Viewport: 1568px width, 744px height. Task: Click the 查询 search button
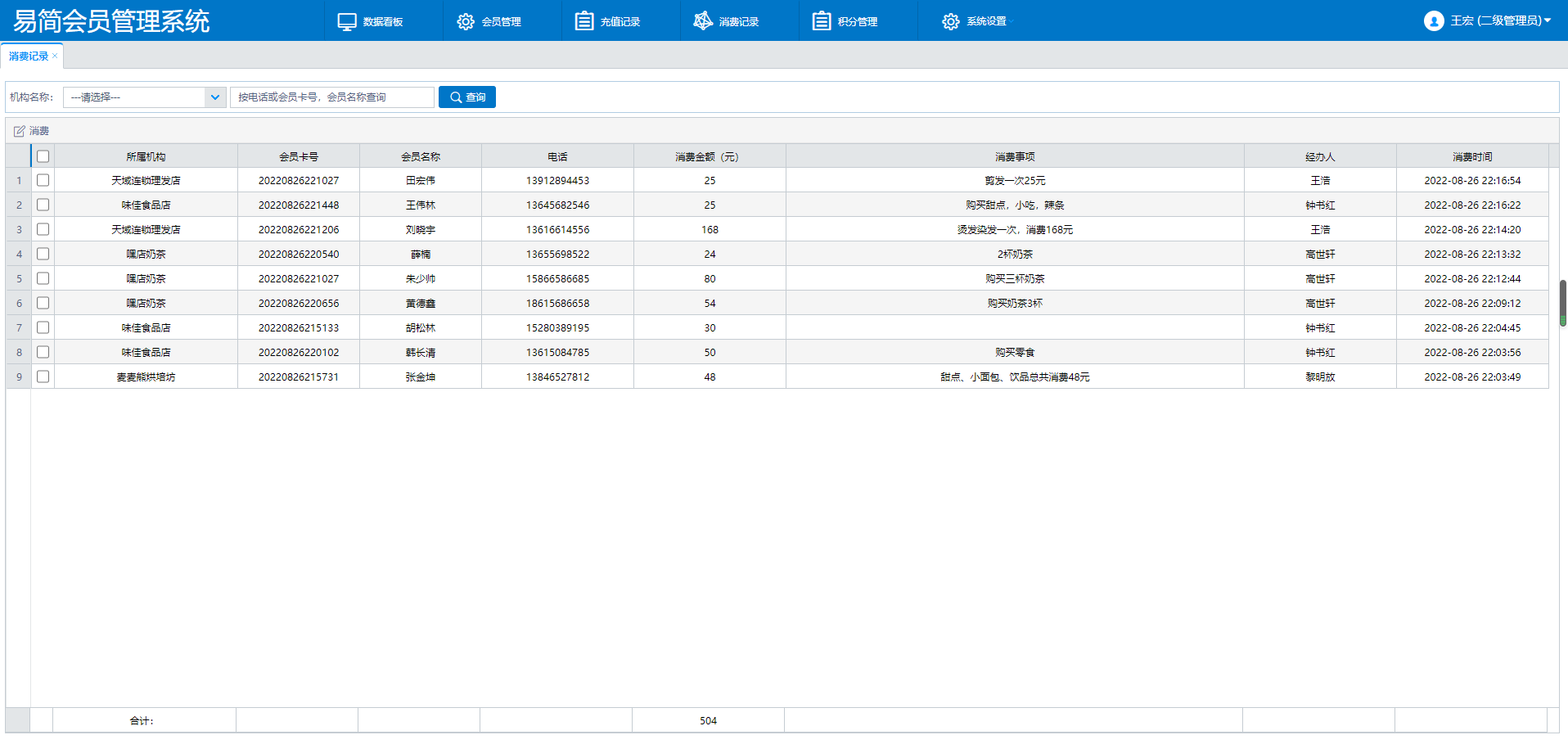467,97
